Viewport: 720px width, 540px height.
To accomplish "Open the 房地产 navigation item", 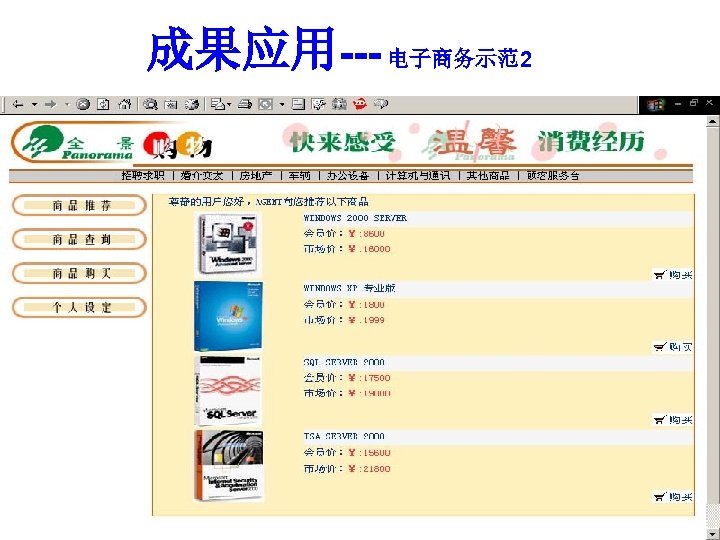I will coord(256,175).
